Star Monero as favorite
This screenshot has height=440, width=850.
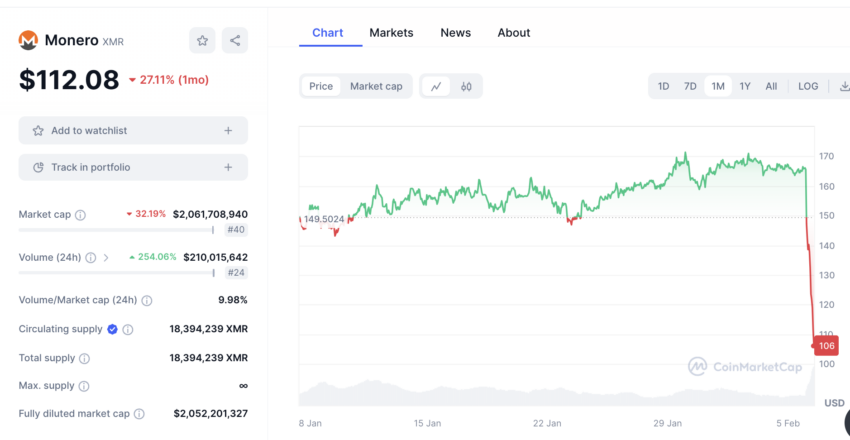[x=202, y=40]
